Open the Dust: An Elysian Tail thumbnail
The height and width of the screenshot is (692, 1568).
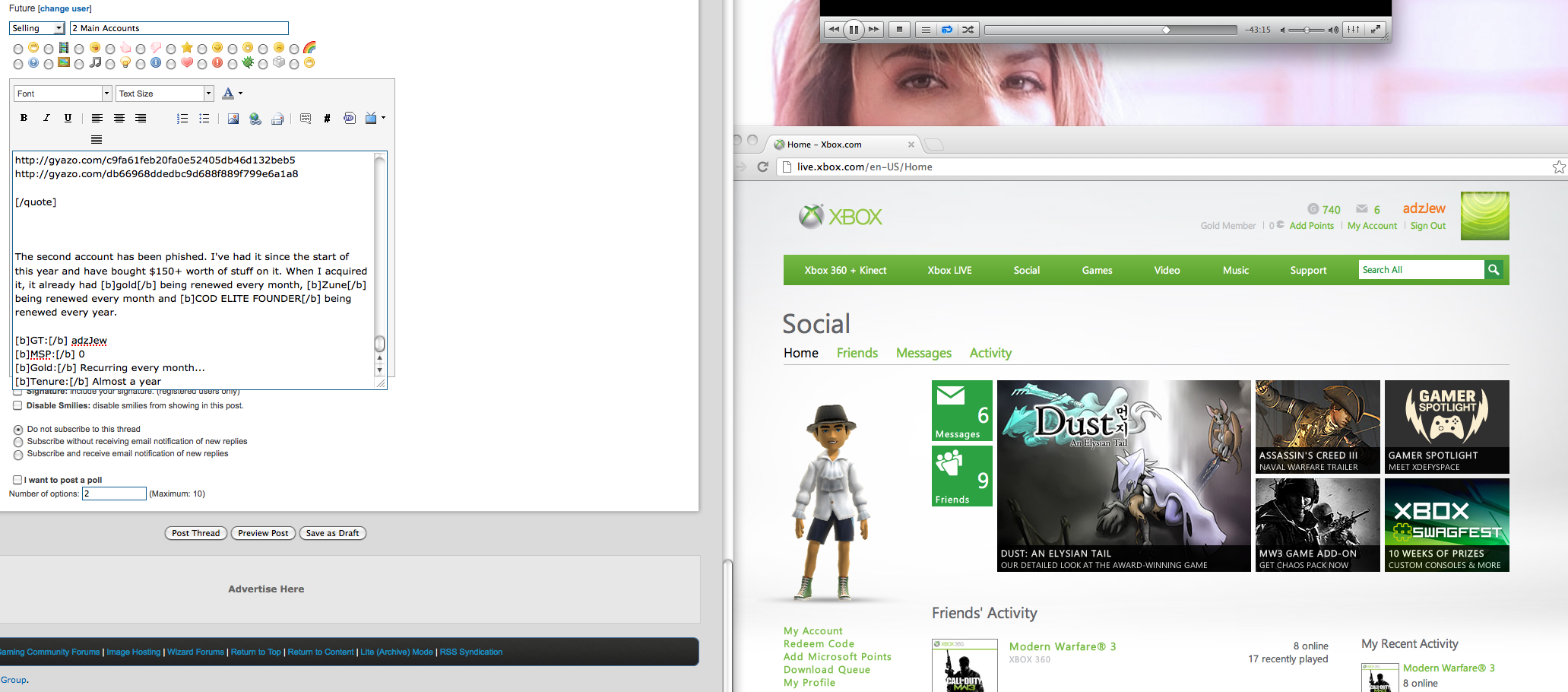coord(1123,476)
